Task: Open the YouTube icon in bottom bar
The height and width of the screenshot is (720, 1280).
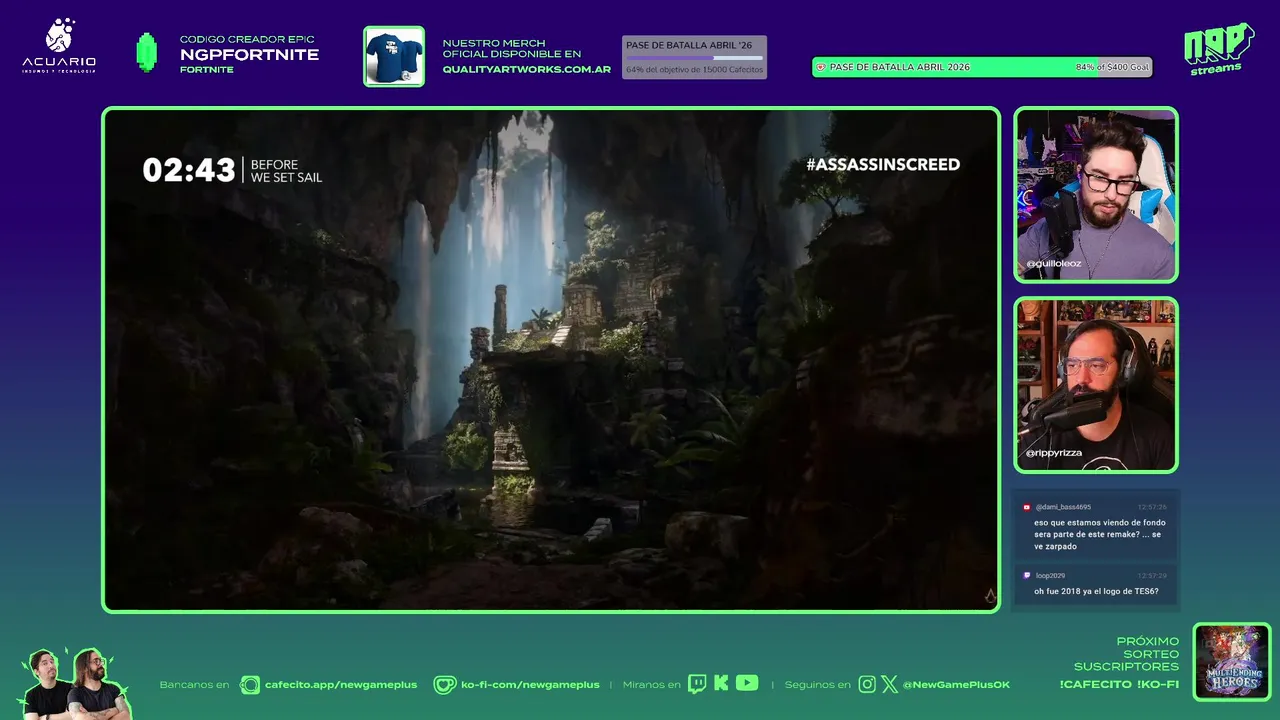Action: pyautogui.click(x=747, y=683)
